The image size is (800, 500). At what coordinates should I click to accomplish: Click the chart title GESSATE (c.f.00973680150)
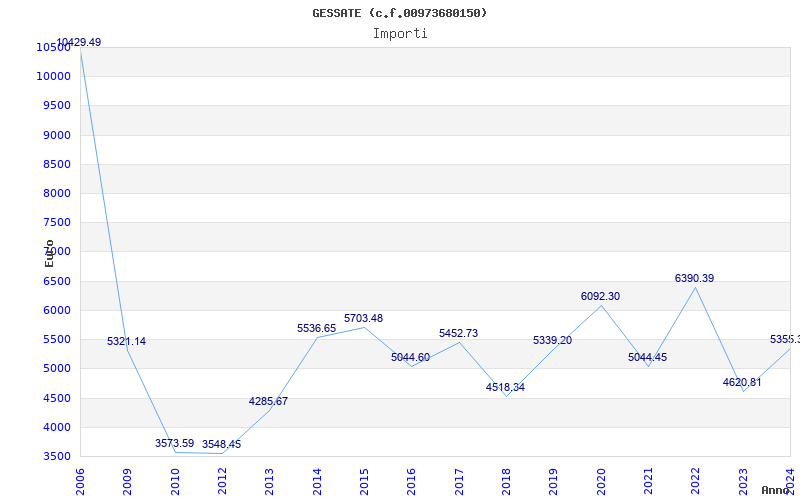(399, 13)
